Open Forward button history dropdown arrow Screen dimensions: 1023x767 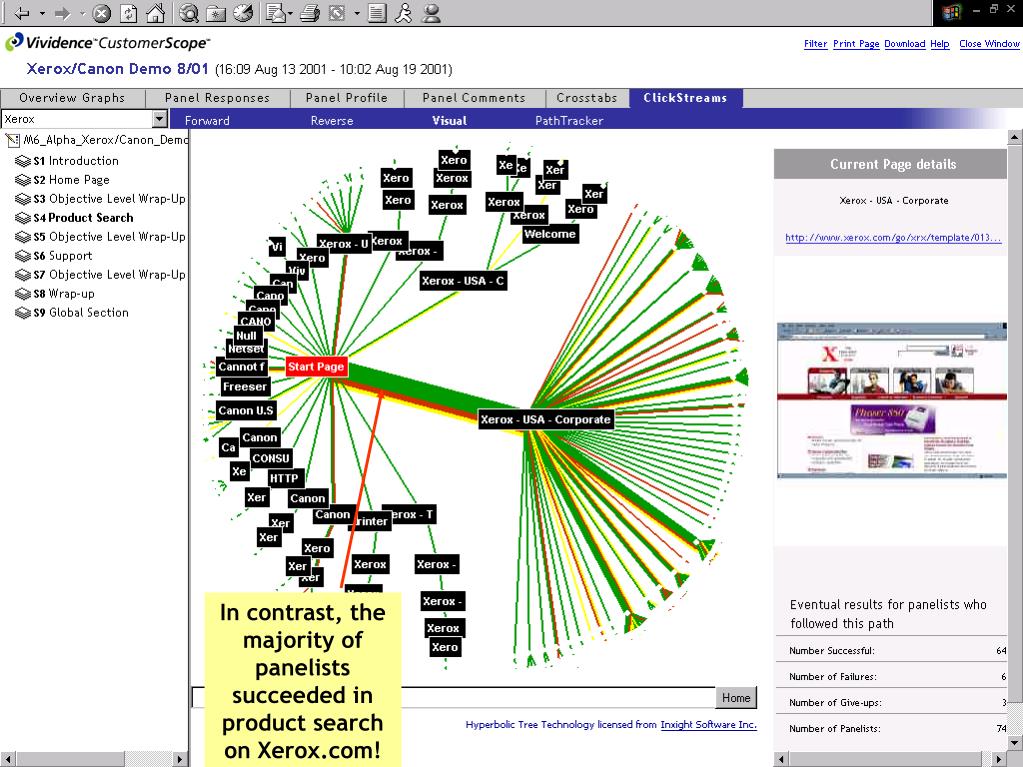[x=82, y=13]
